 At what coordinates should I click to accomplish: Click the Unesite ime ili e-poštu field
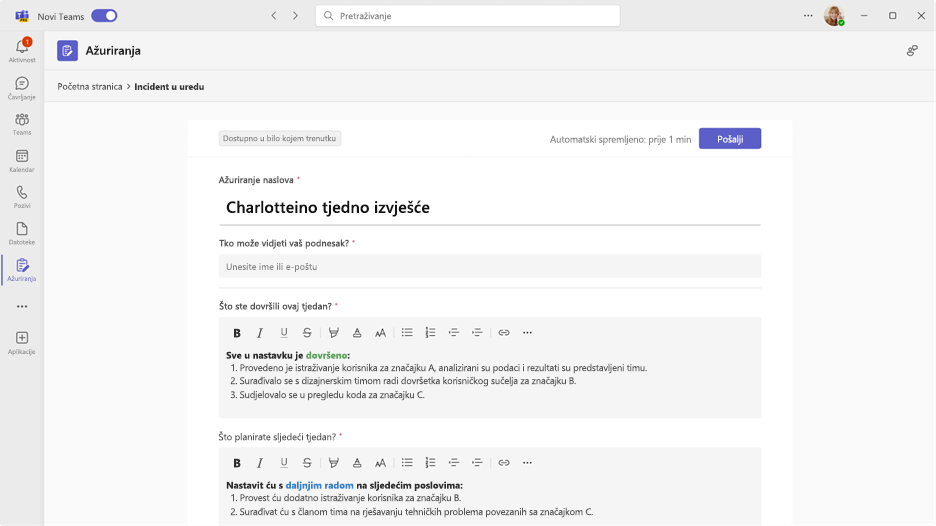[489, 266]
